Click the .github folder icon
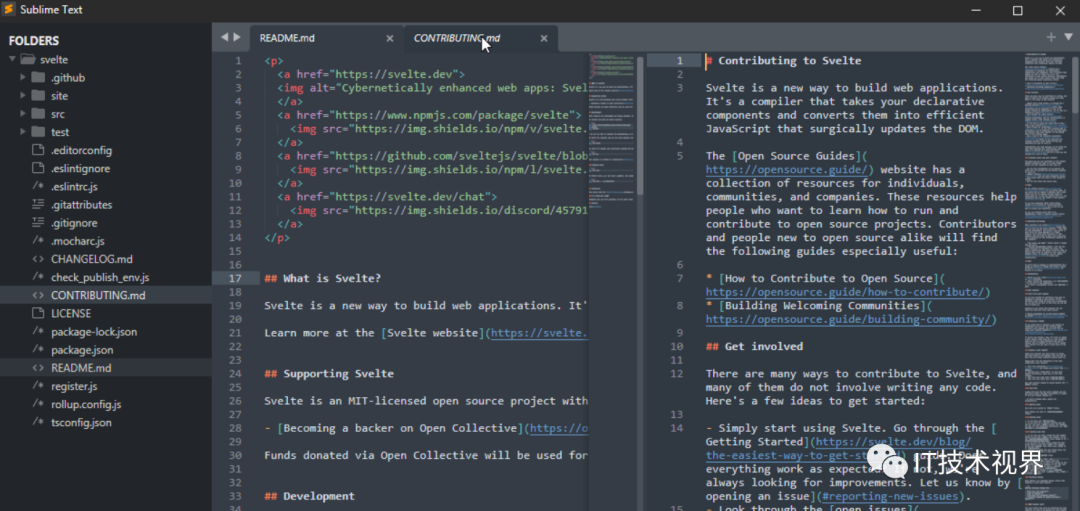Viewport: 1080px width, 511px height. 38,77
